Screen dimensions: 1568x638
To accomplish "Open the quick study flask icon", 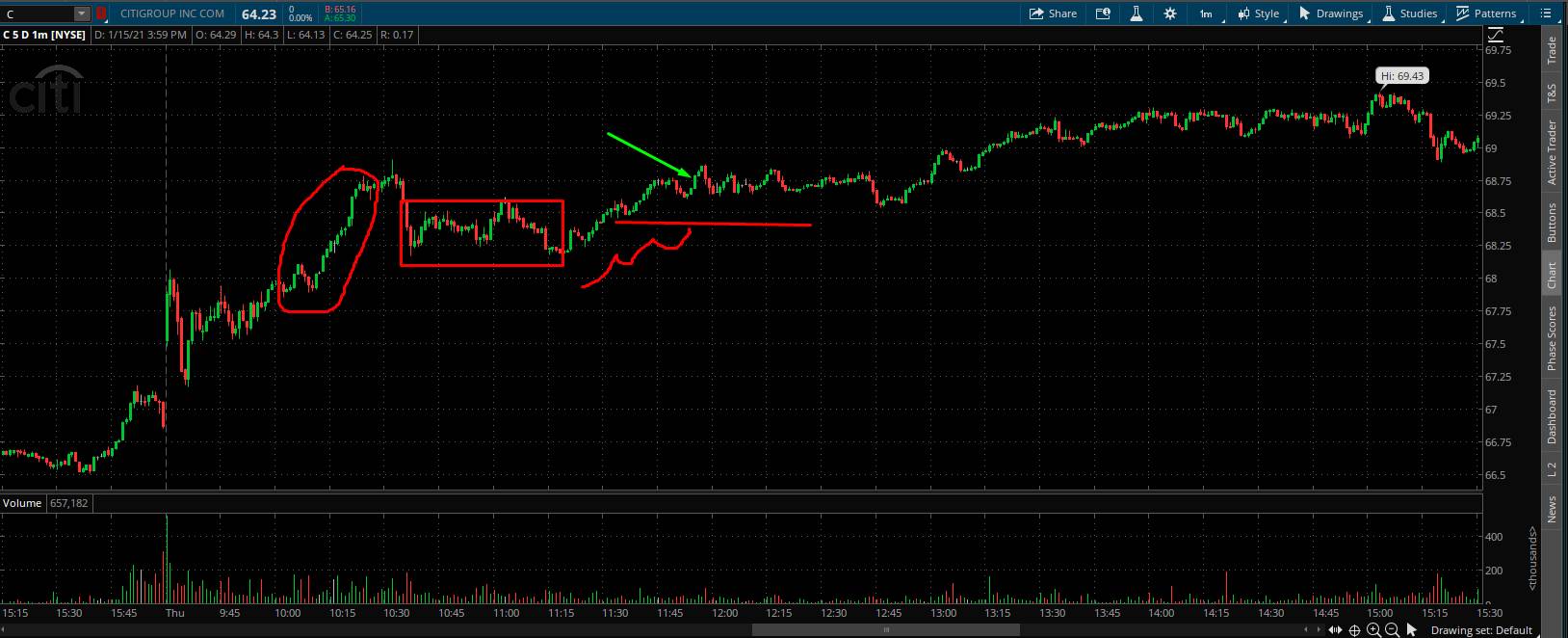I will pos(1137,13).
